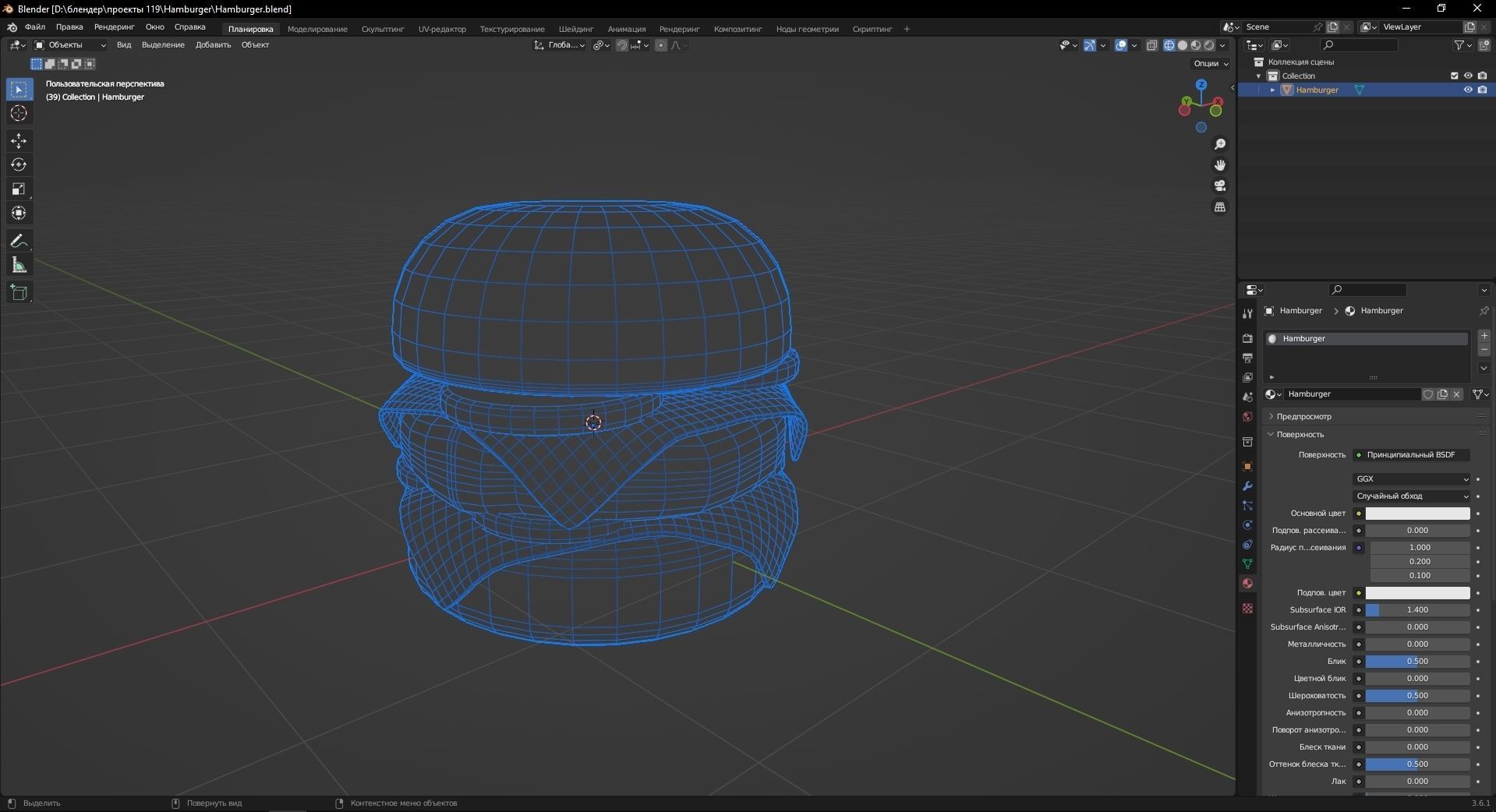Switch to wireframe viewport shading
The height and width of the screenshot is (812, 1496).
(1169, 45)
